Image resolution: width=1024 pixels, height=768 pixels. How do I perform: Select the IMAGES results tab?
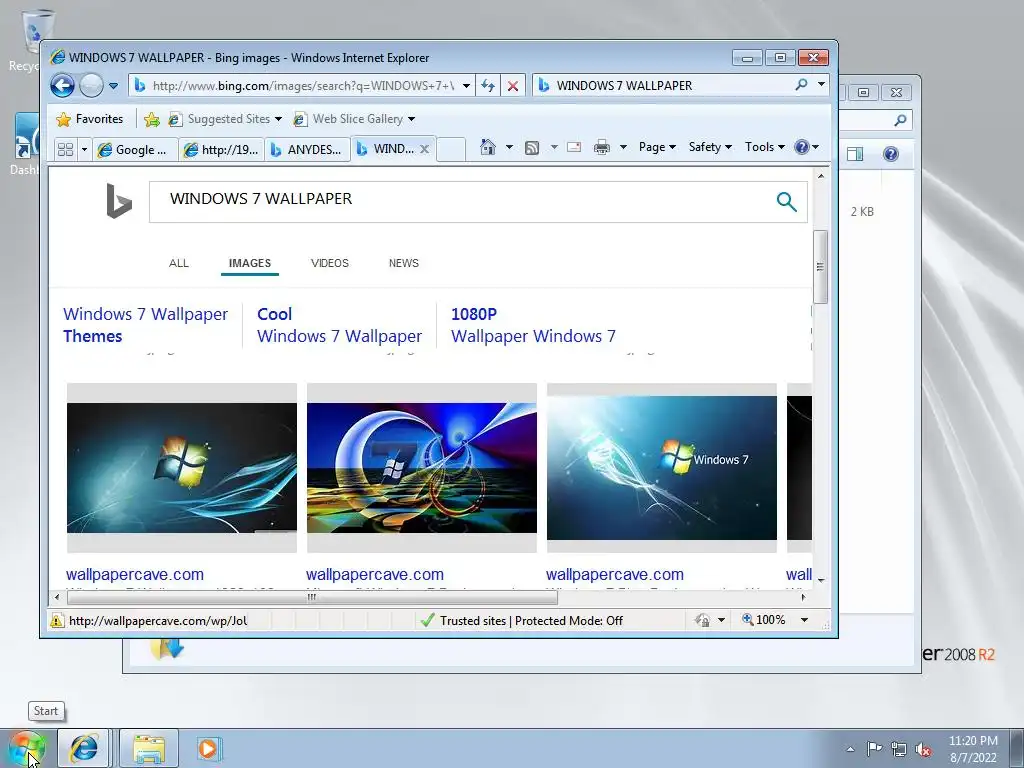249,263
